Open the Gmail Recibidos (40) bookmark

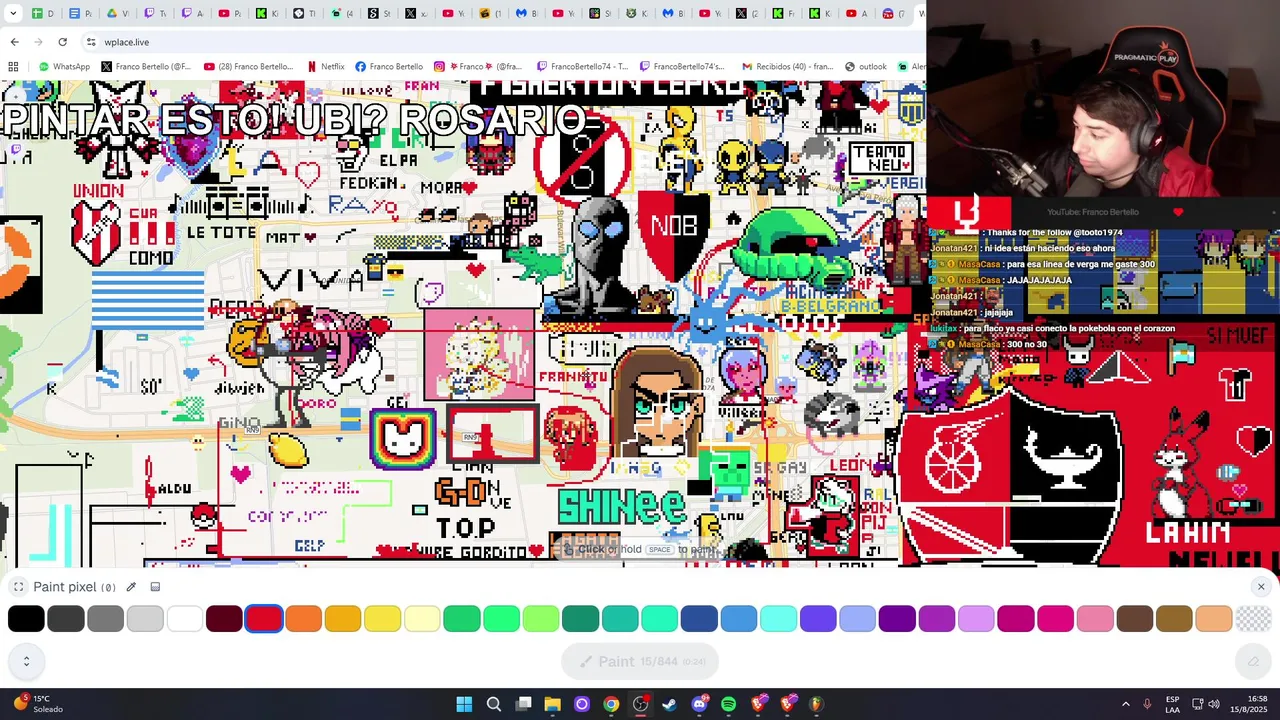[787, 67]
